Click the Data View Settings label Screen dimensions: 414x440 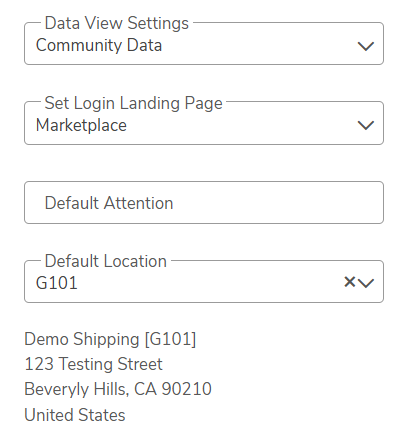pyautogui.click(x=117, y=23)
